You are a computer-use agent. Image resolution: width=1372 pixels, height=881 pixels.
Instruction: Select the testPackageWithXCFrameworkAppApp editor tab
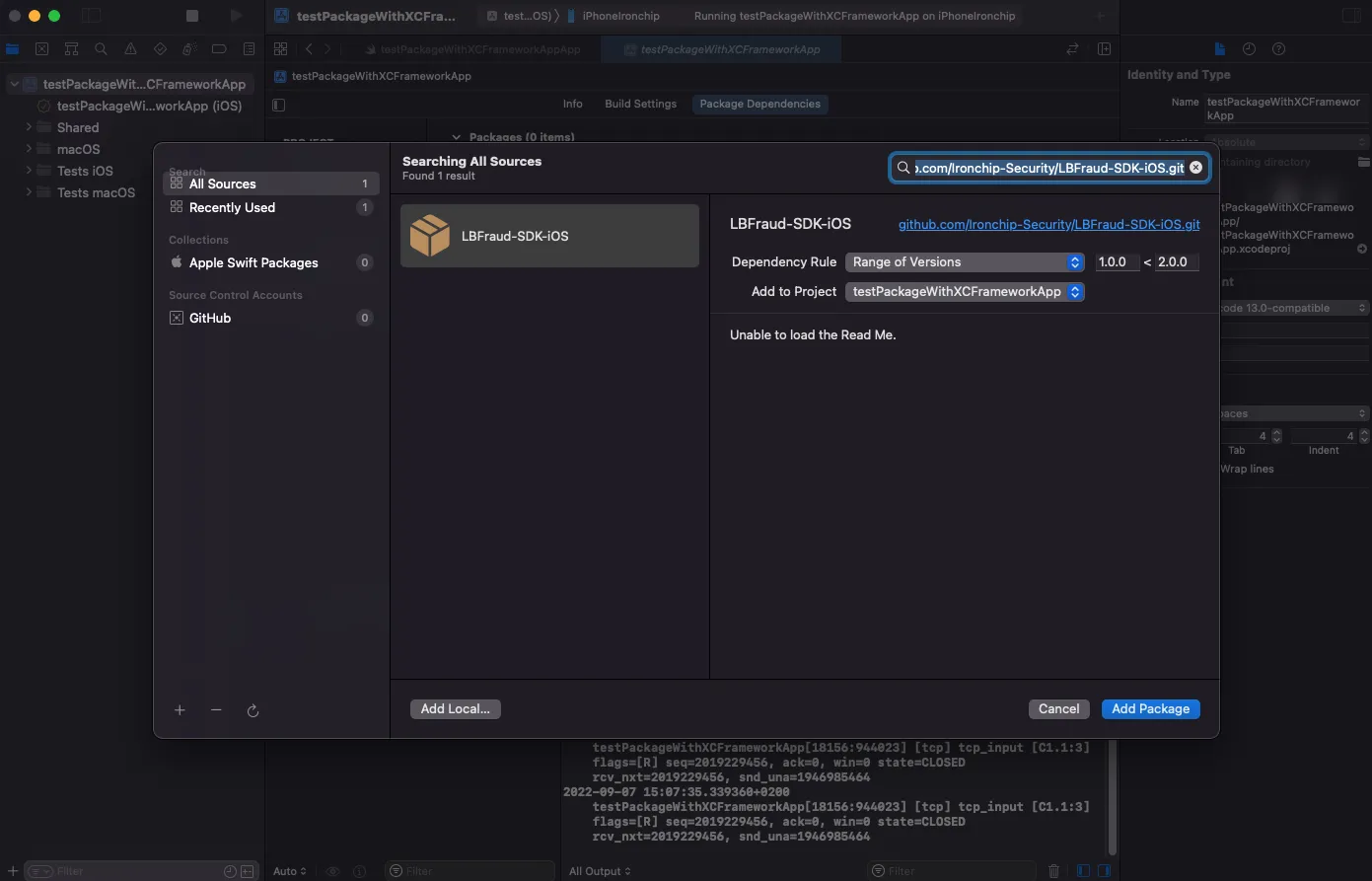(x=472, y=49)
